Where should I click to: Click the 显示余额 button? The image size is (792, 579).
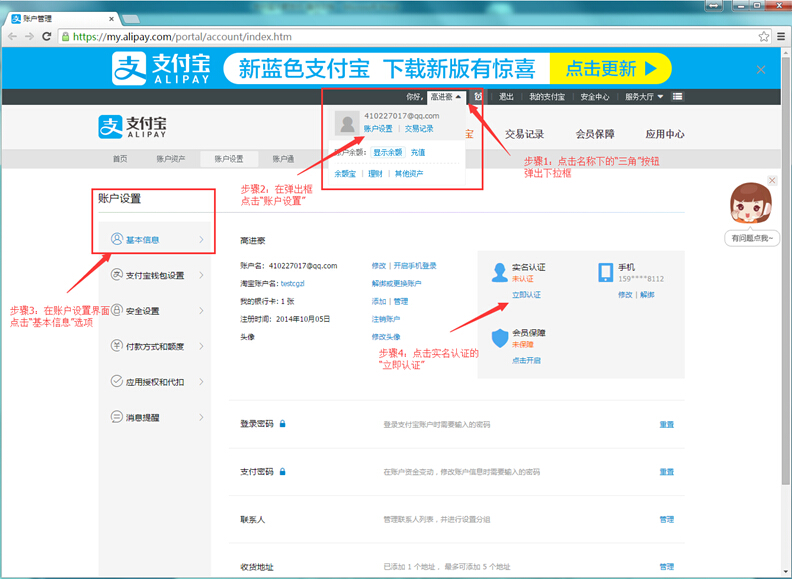(x=387, y=152)
